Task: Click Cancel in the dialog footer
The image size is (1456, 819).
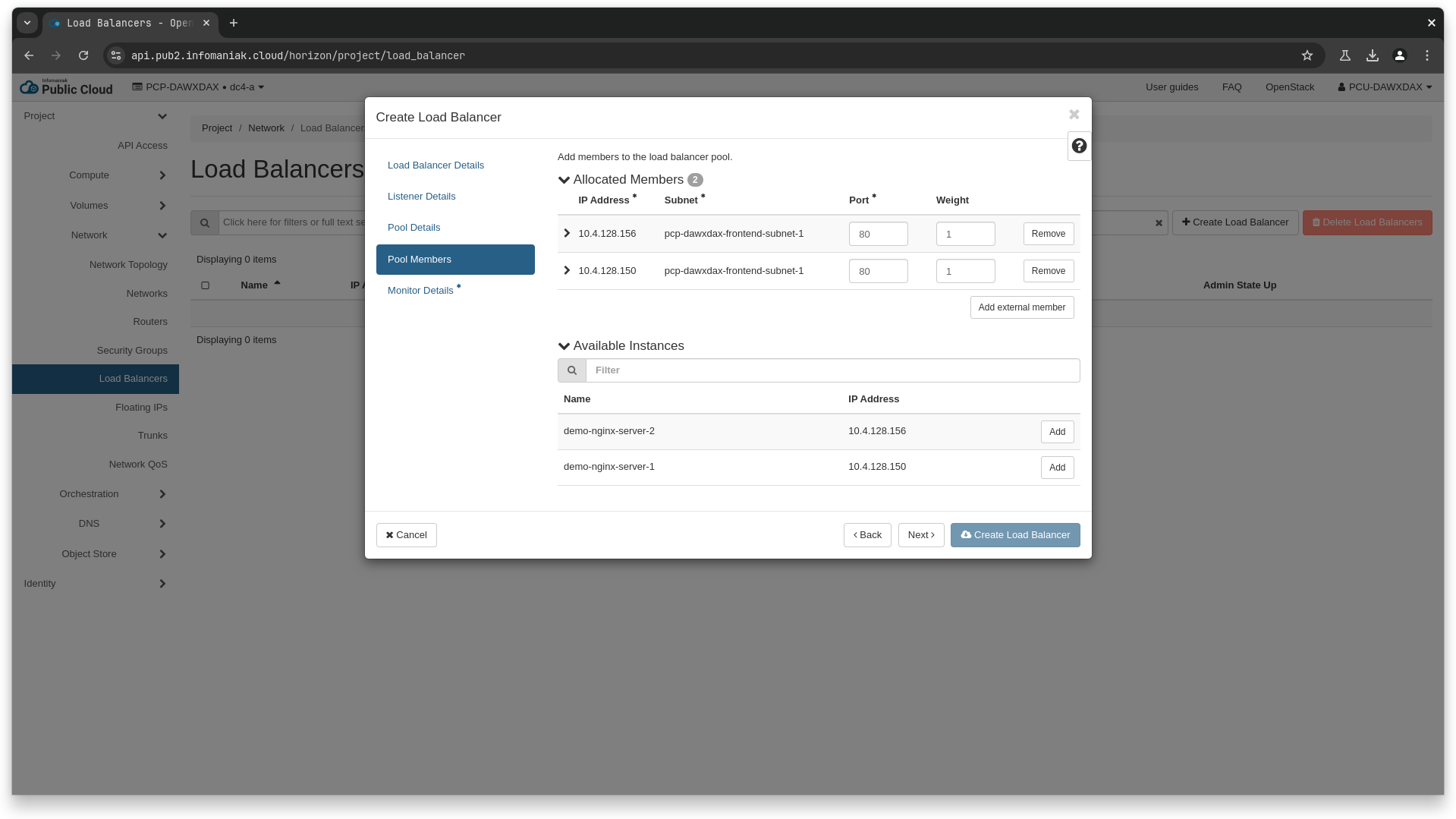Action: click(407, 535)
